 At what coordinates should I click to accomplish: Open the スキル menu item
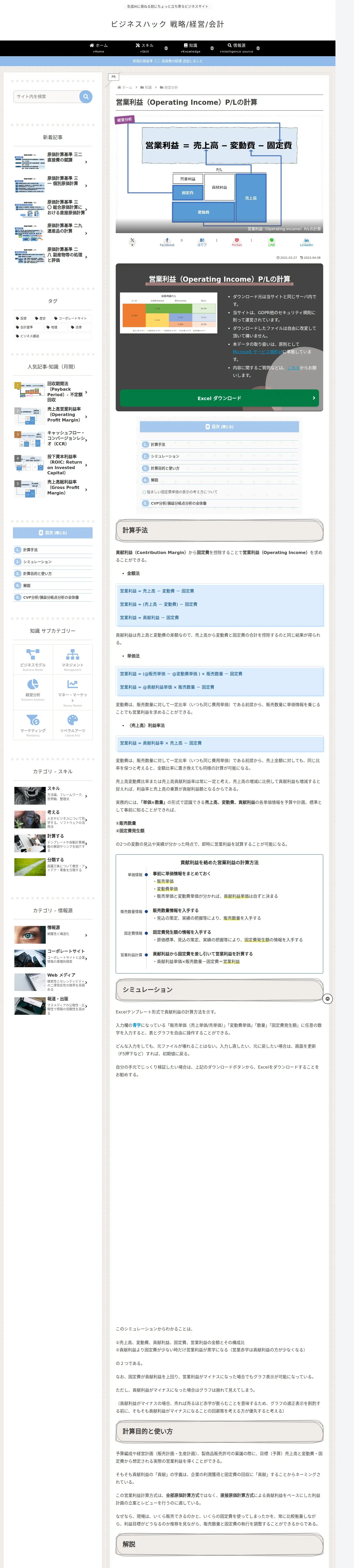tap(145, 48)
